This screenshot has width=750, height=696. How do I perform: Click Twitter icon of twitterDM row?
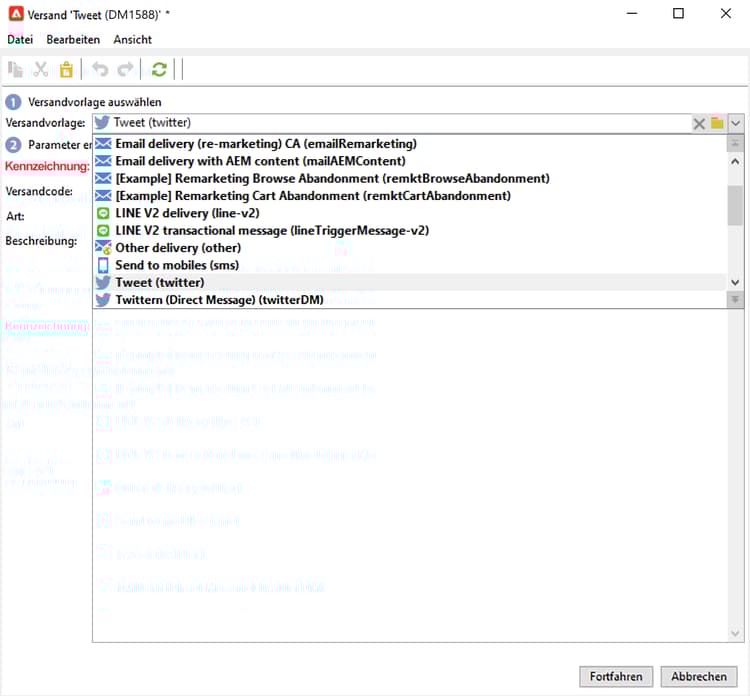click(x=103, y=300)
